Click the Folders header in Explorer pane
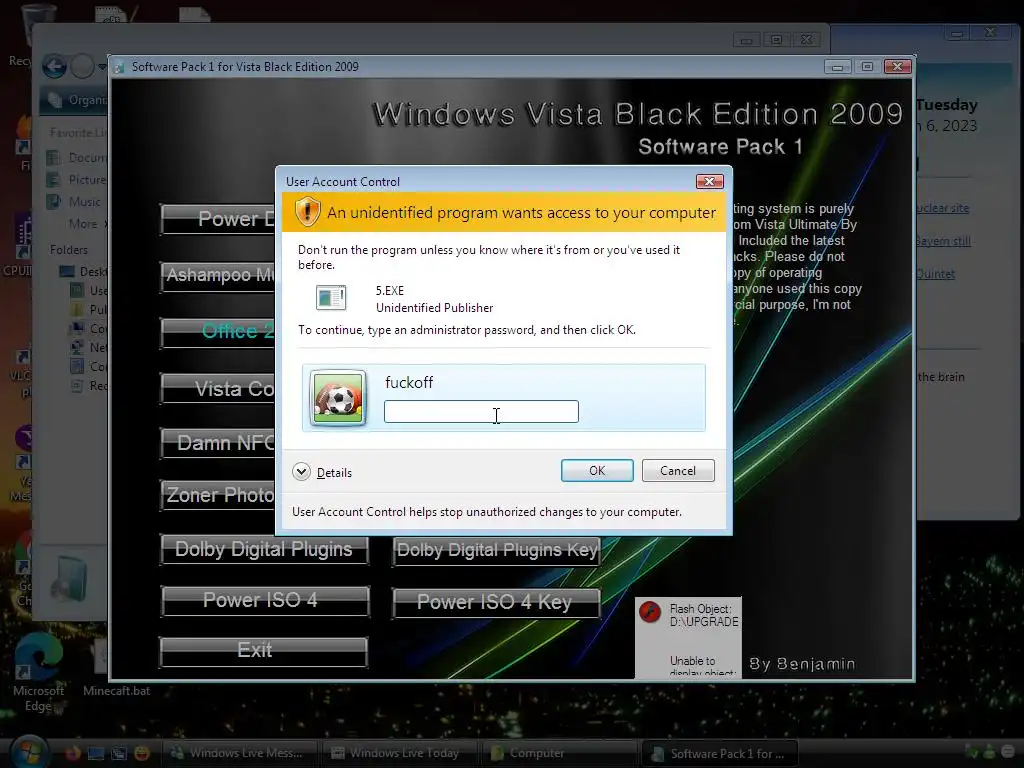Viewport: 1024px width, 768px height. click(x=69, y=249)
